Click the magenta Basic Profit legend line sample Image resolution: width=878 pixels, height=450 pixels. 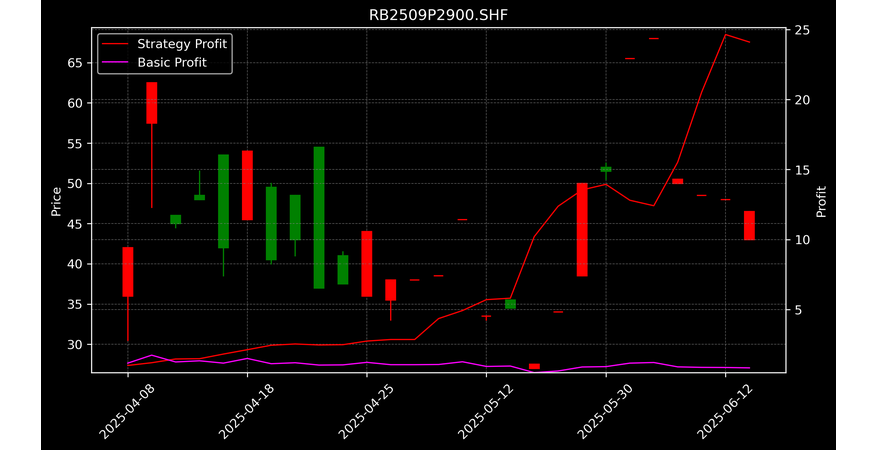(115, 63)
